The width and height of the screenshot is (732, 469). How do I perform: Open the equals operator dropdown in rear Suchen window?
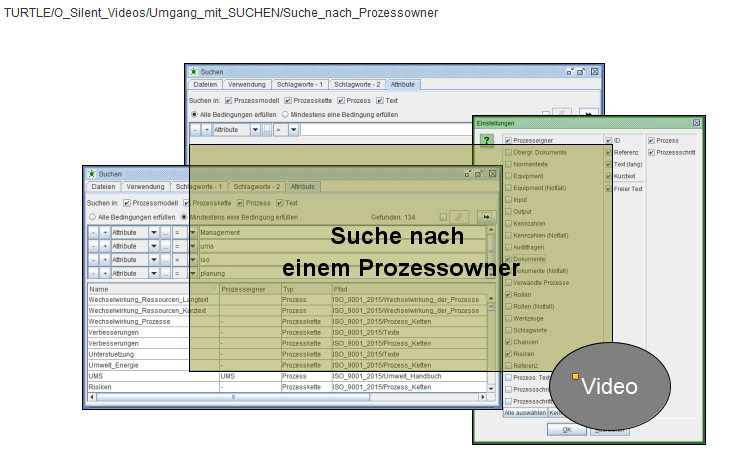coord(294,130)
